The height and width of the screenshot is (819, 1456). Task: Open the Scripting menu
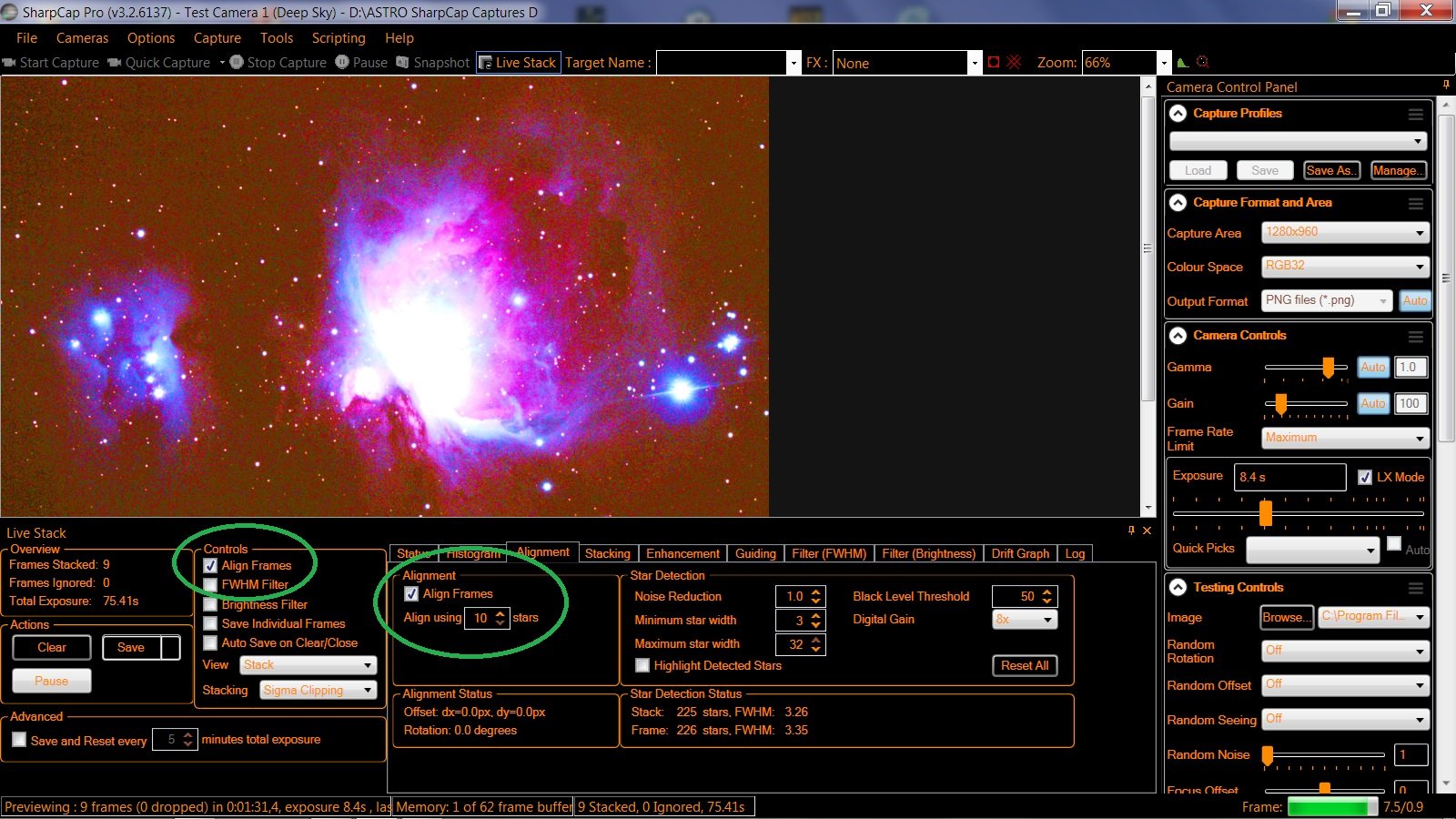[339, 38]
